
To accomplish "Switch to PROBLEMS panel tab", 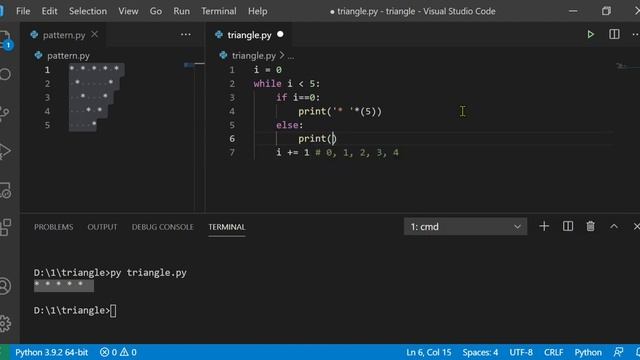I will tap(53, 227).
